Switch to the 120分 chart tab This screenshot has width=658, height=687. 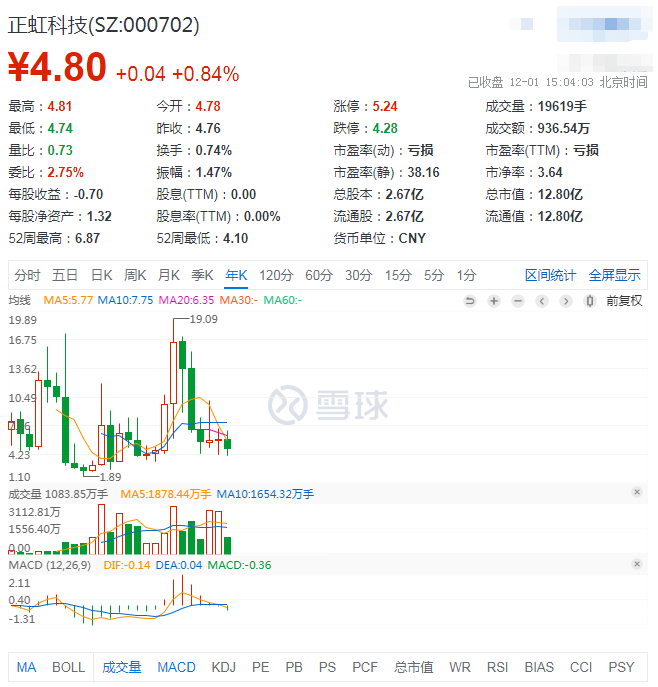[x=276, y=276]
